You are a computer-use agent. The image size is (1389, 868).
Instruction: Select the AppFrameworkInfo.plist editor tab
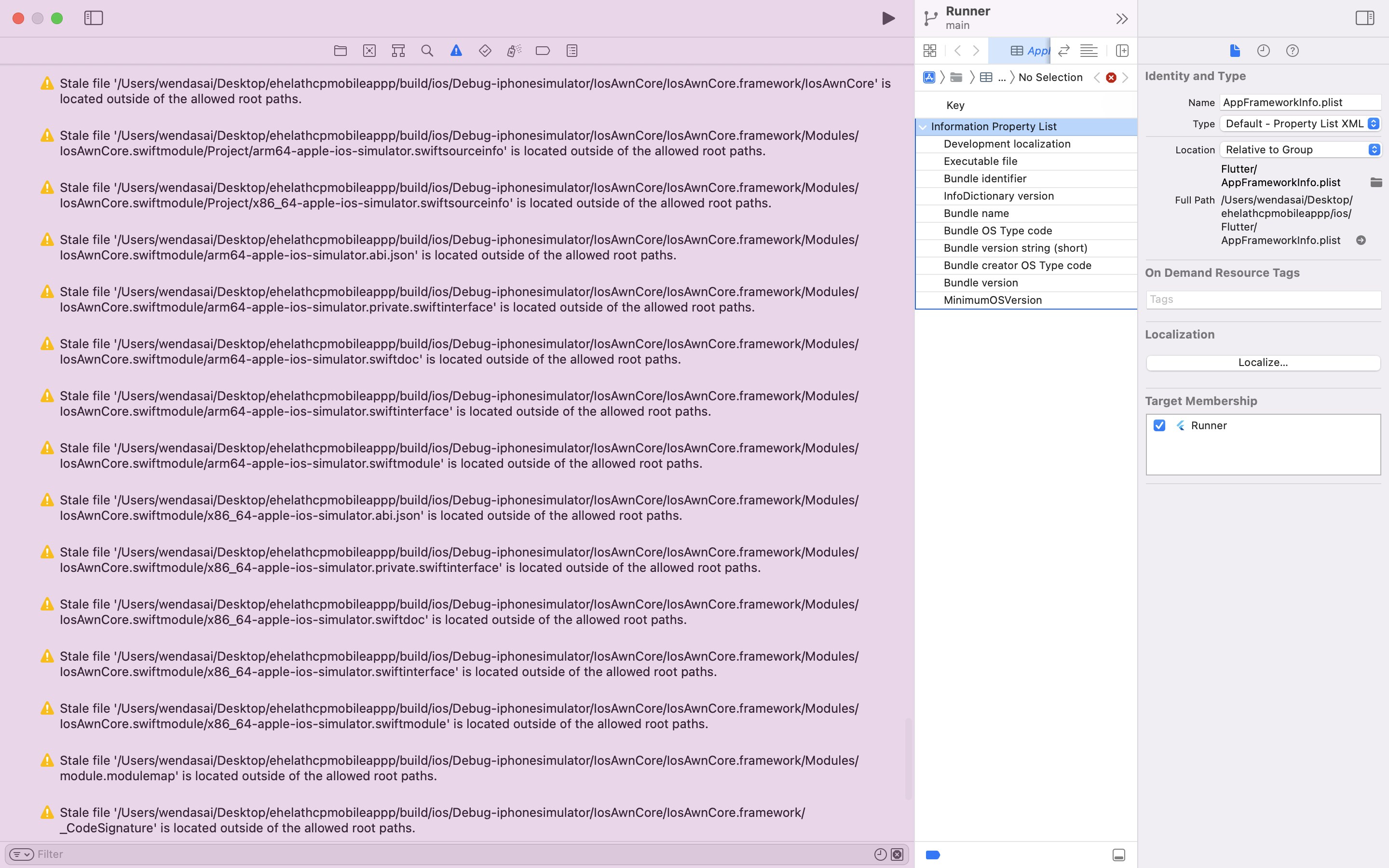coord(1030,51)
